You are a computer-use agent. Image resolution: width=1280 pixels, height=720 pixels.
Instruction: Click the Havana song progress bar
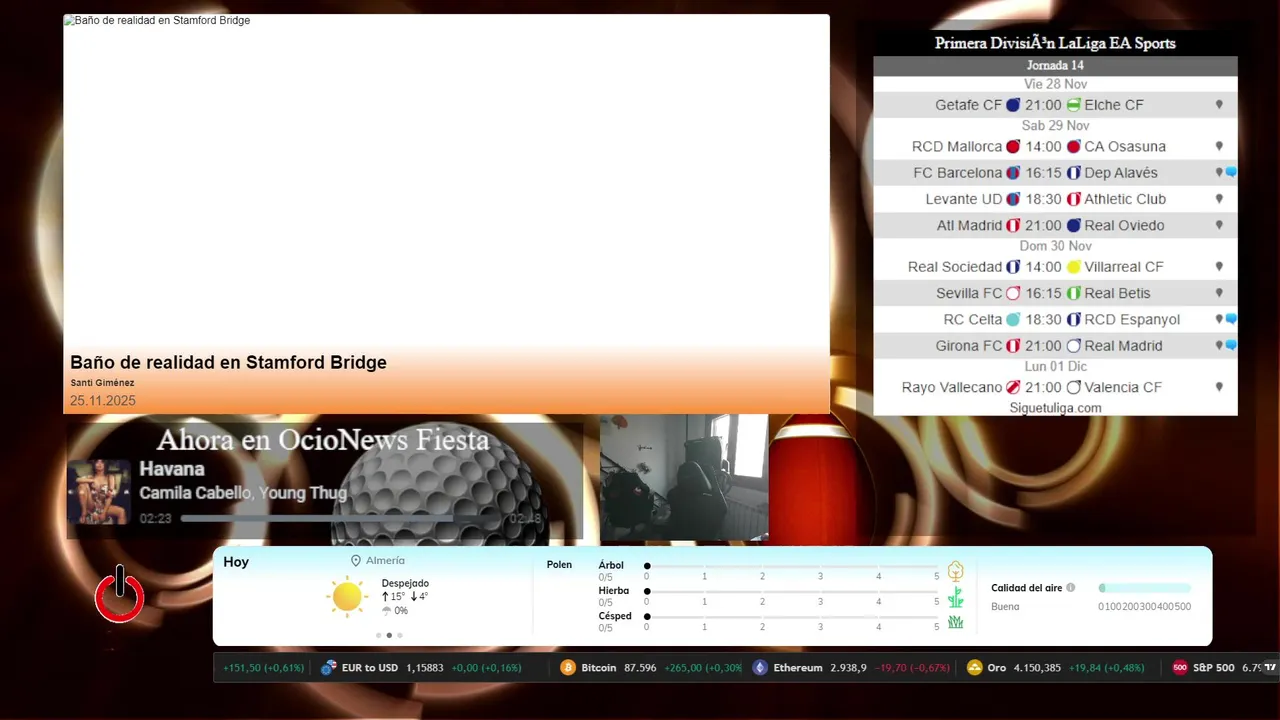[343, 519]
